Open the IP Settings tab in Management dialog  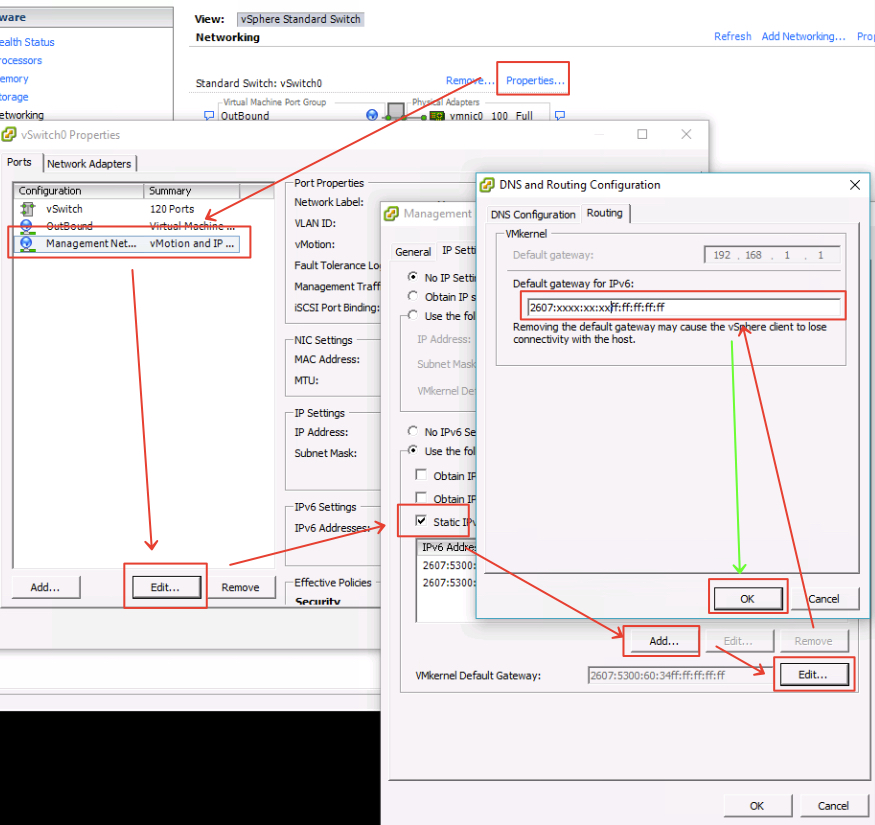459,251
